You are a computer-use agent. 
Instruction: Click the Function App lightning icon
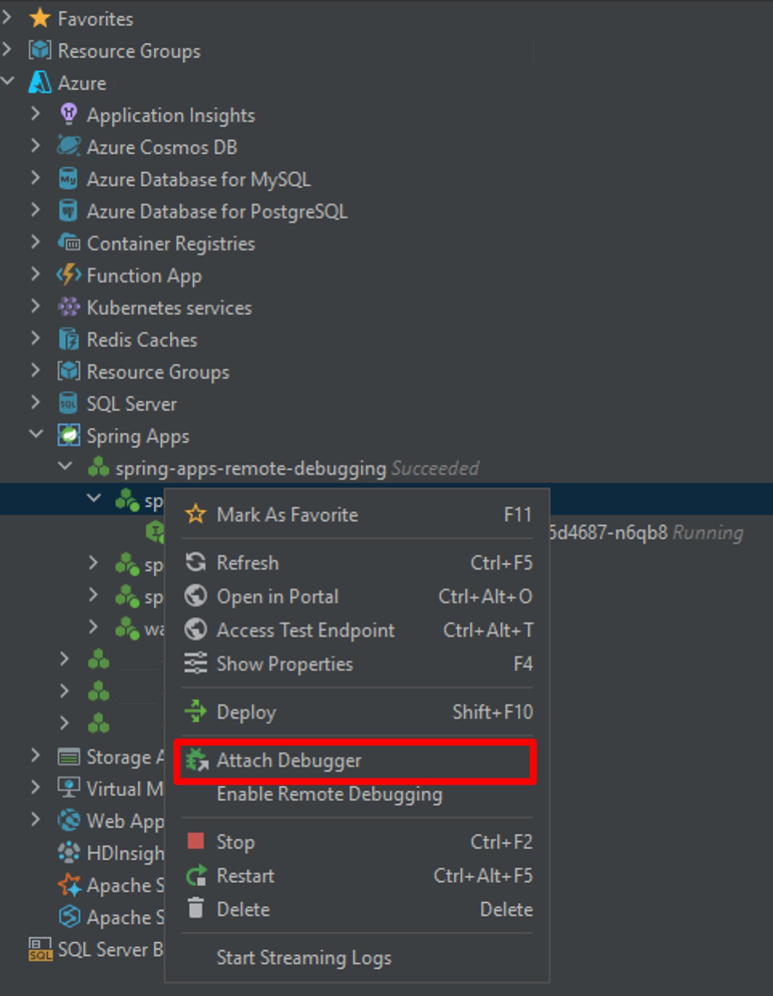pos(69,275)
